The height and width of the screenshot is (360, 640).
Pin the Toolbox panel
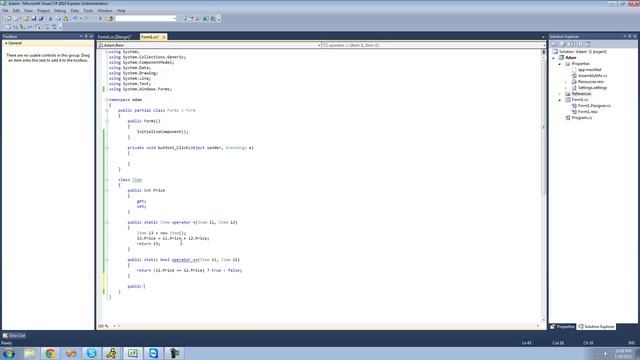pos(86,36)
